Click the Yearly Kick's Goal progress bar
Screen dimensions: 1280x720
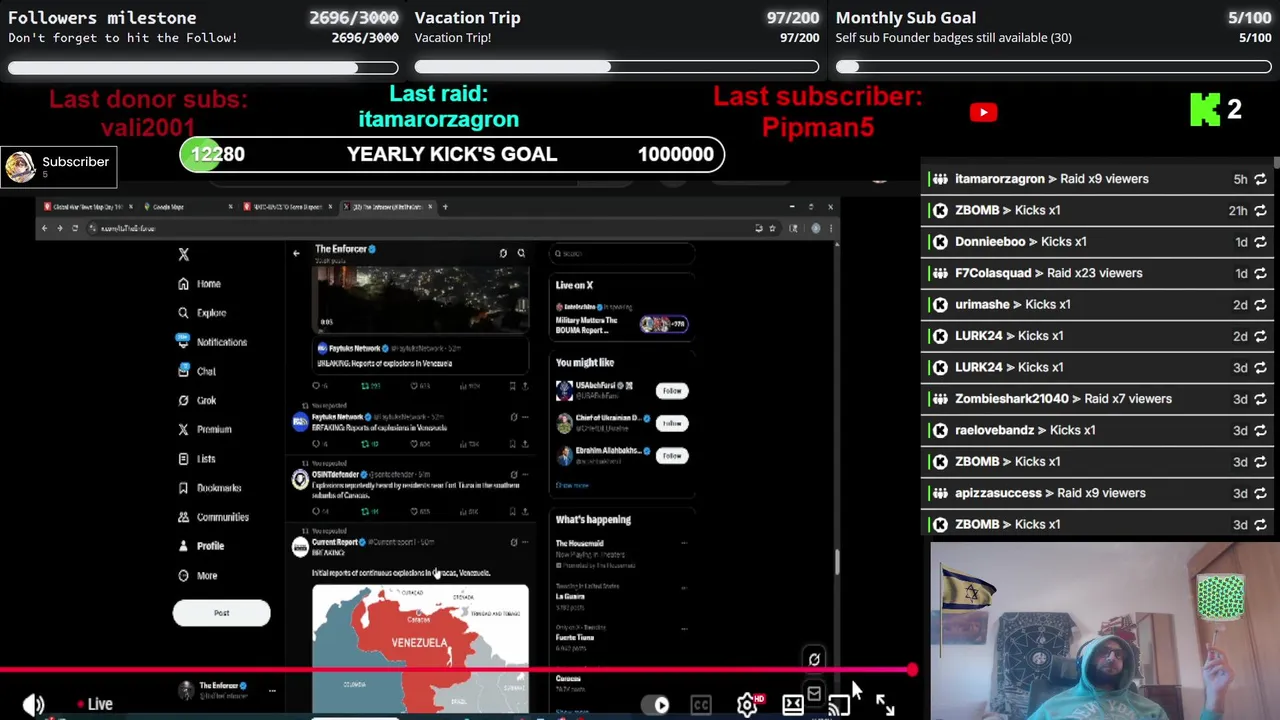click(x=452, y=154)
